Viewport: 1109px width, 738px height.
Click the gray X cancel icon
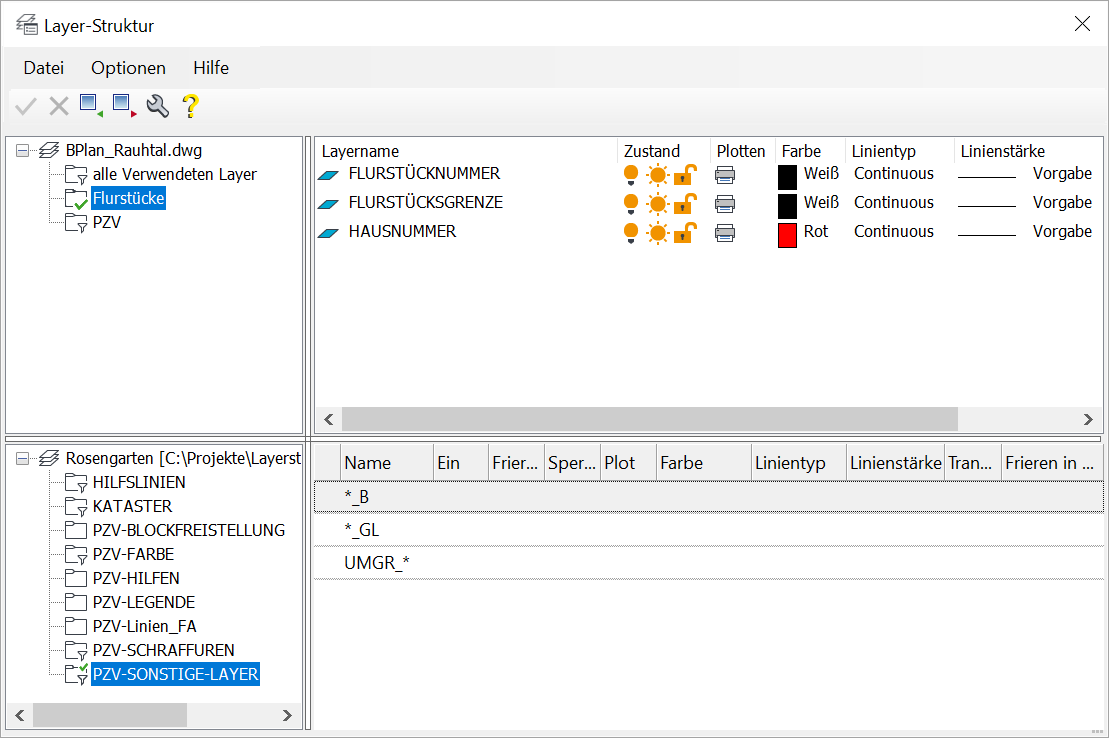[x=59, y=105]
